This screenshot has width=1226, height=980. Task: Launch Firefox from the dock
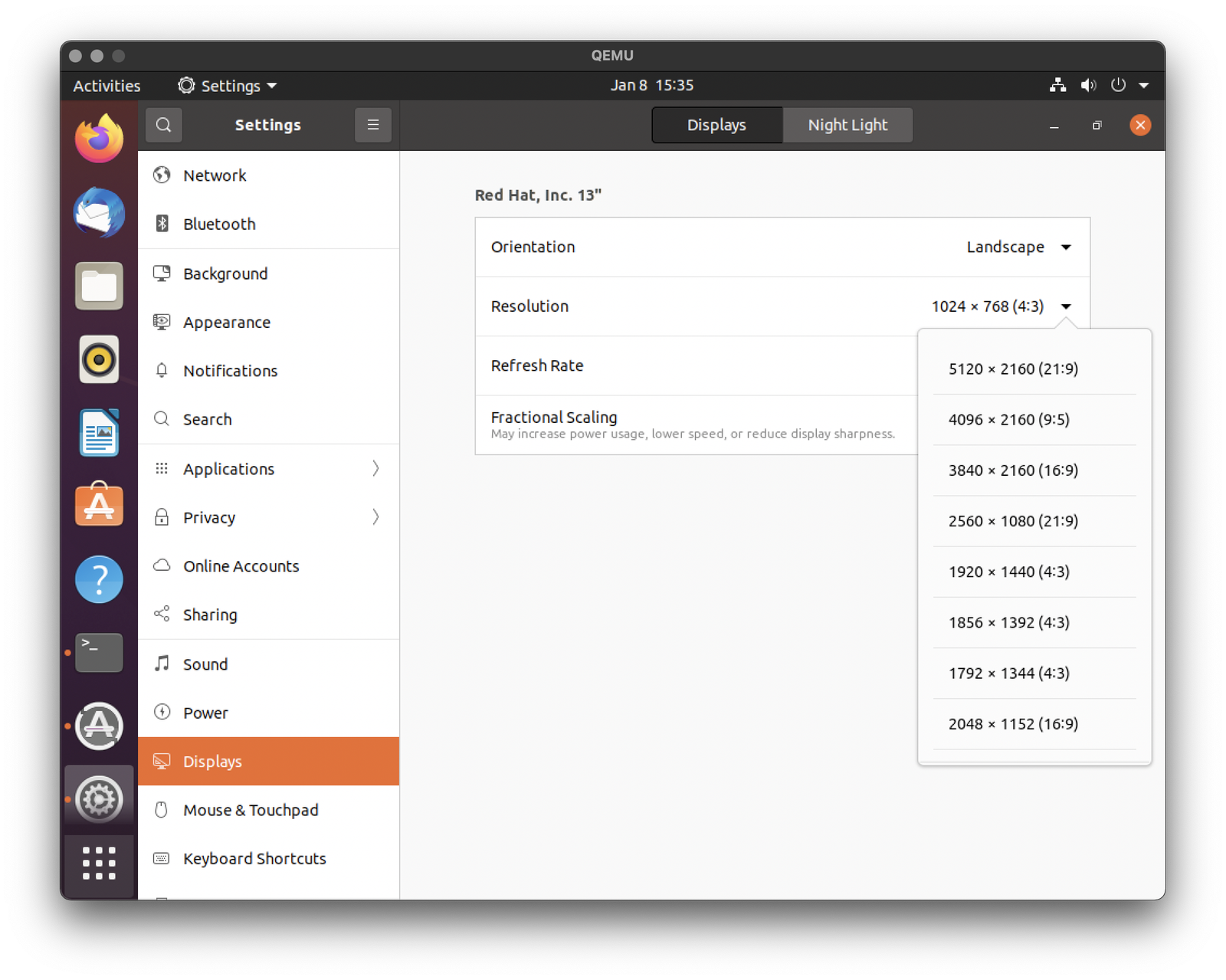coord(99,139)
